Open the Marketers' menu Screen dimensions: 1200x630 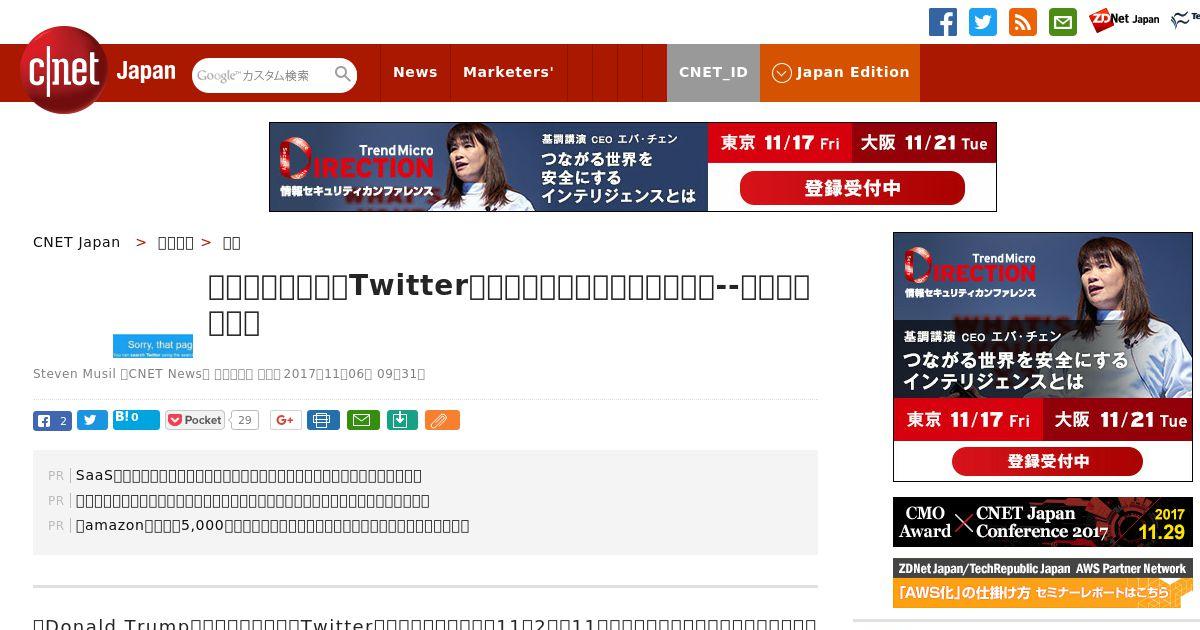click(x=508, y=72)
